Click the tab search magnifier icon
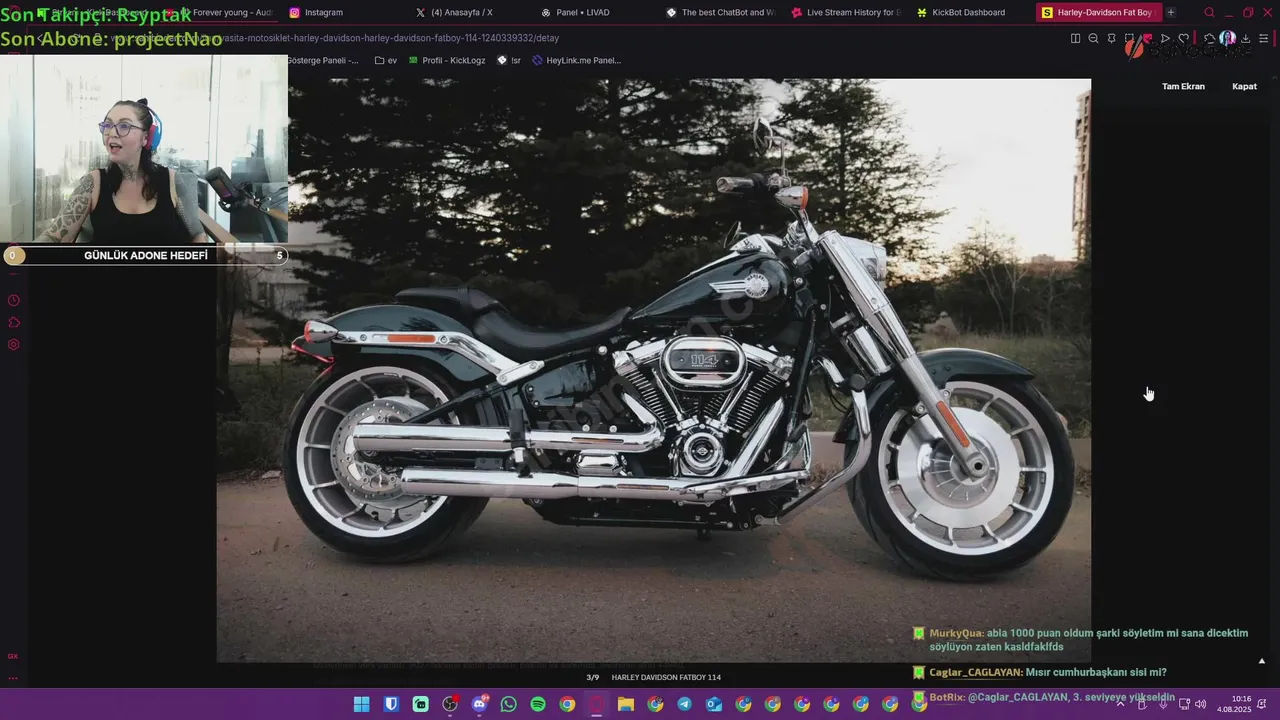Image resolution: width=1280 pixels, height=720 pixels. (x=1209, y=12)
